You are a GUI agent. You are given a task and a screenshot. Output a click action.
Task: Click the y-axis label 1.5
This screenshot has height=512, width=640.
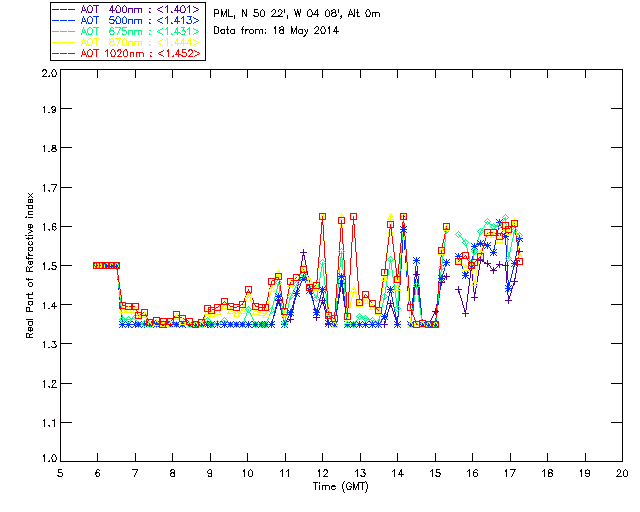49,266
